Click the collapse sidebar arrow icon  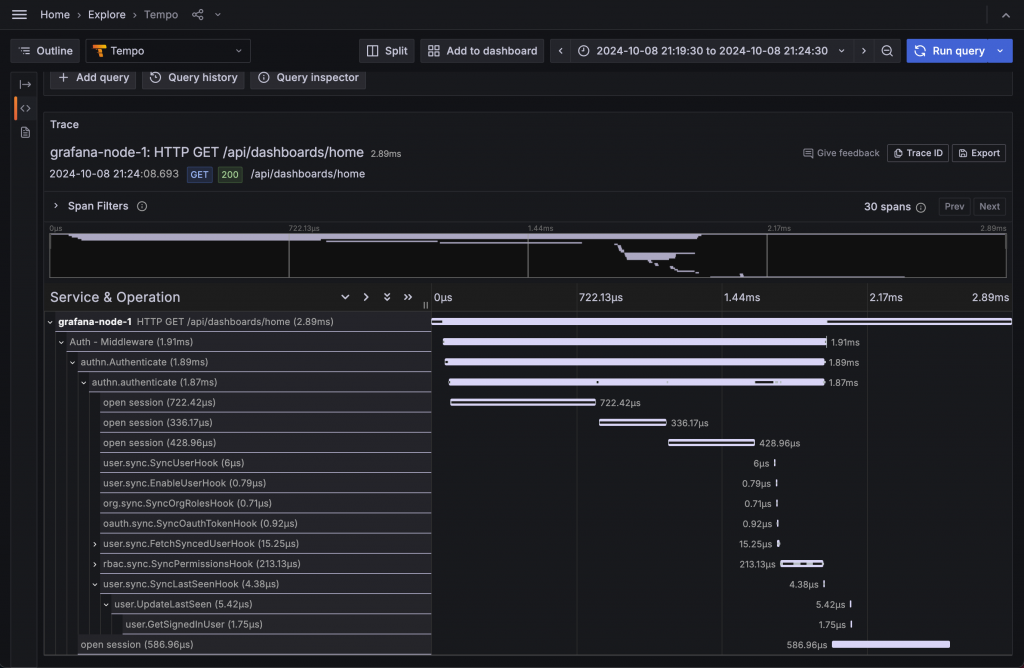point(25,84)
